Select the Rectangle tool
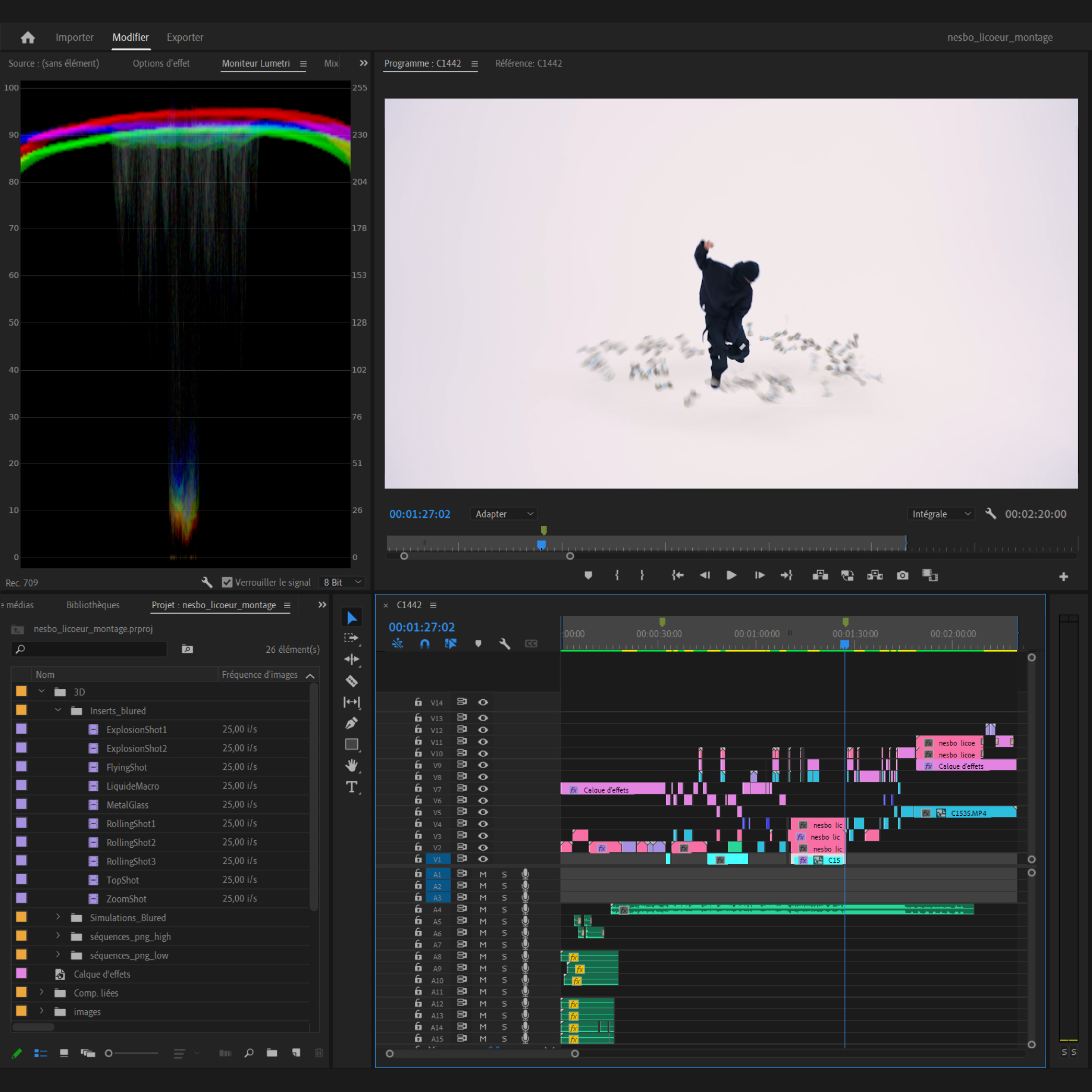The width and height of the screenshot is (1092, 1092). (x=352, y=745)
